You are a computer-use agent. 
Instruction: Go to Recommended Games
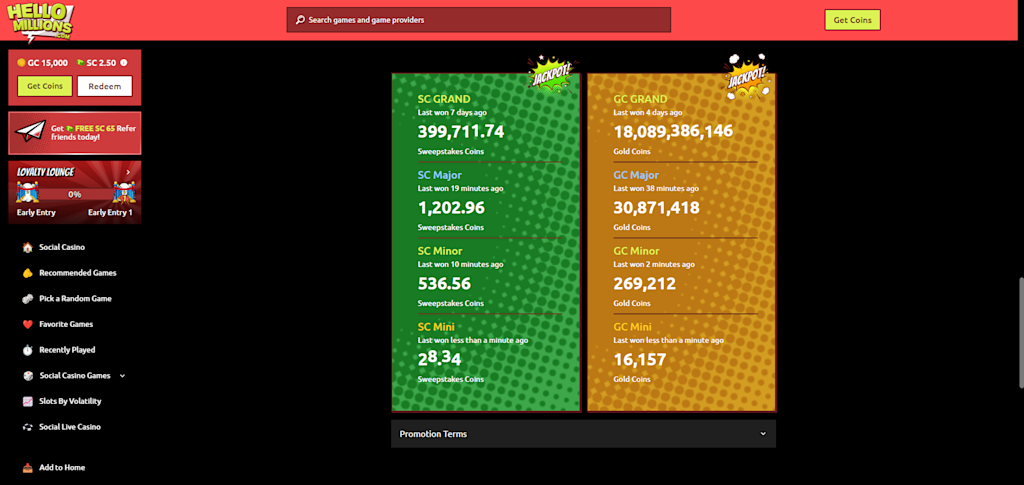[x=78, y=273]
